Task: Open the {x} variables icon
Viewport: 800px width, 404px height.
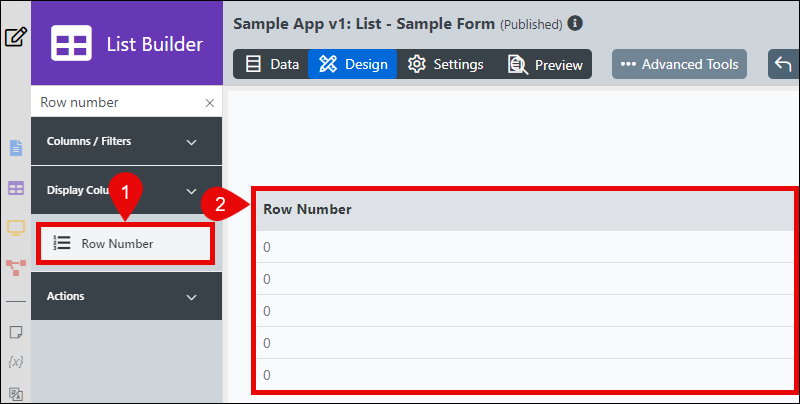Action: pyautogui.click(x=16, y=362)
